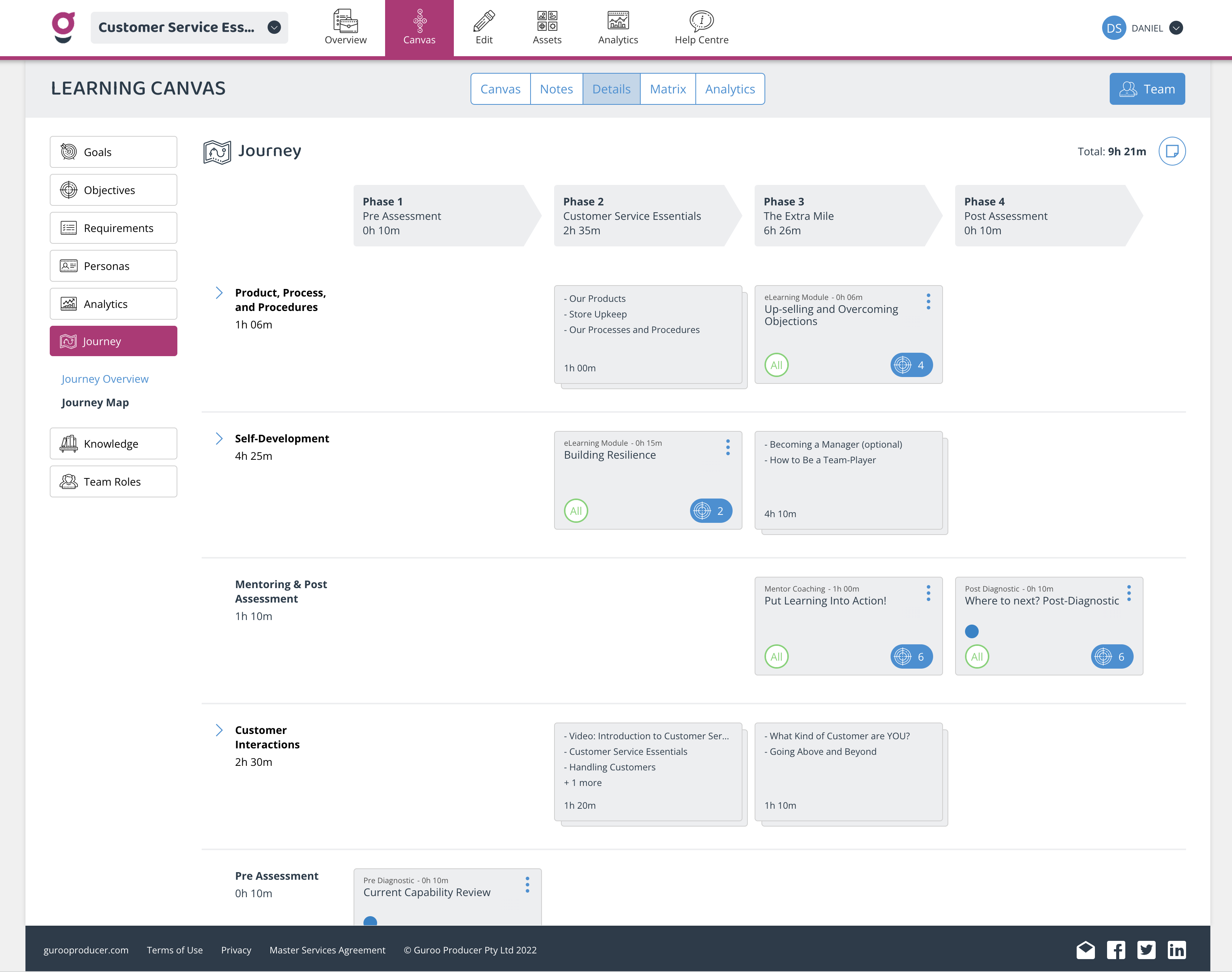Open the Customer Service Ess... project dropdown
The width and height of the screenshot is (1232, 972).
[275, 27]
